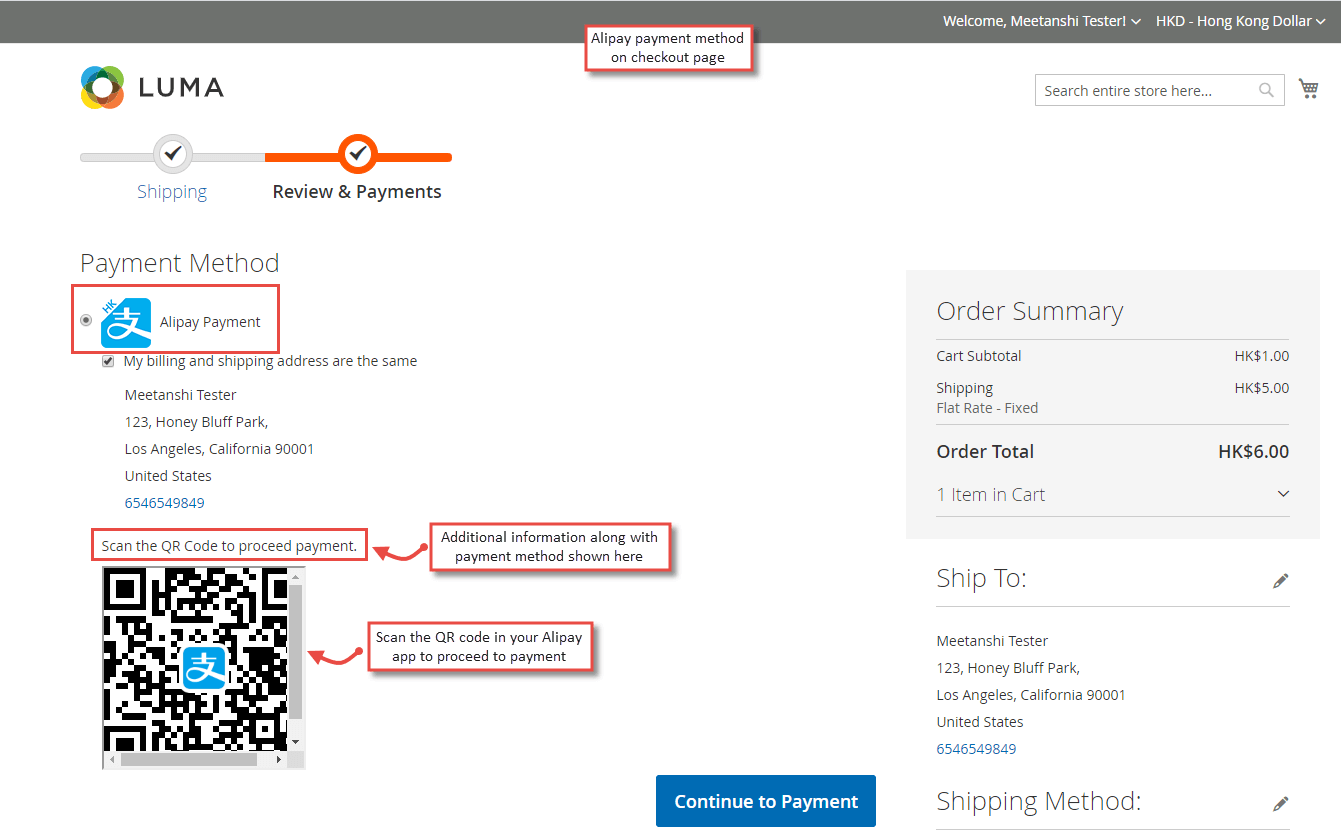The width and height of the screenshot is (1341, 839).
Task: Edit the Ship To address via pencil icon
Action: click(1281, 580)
